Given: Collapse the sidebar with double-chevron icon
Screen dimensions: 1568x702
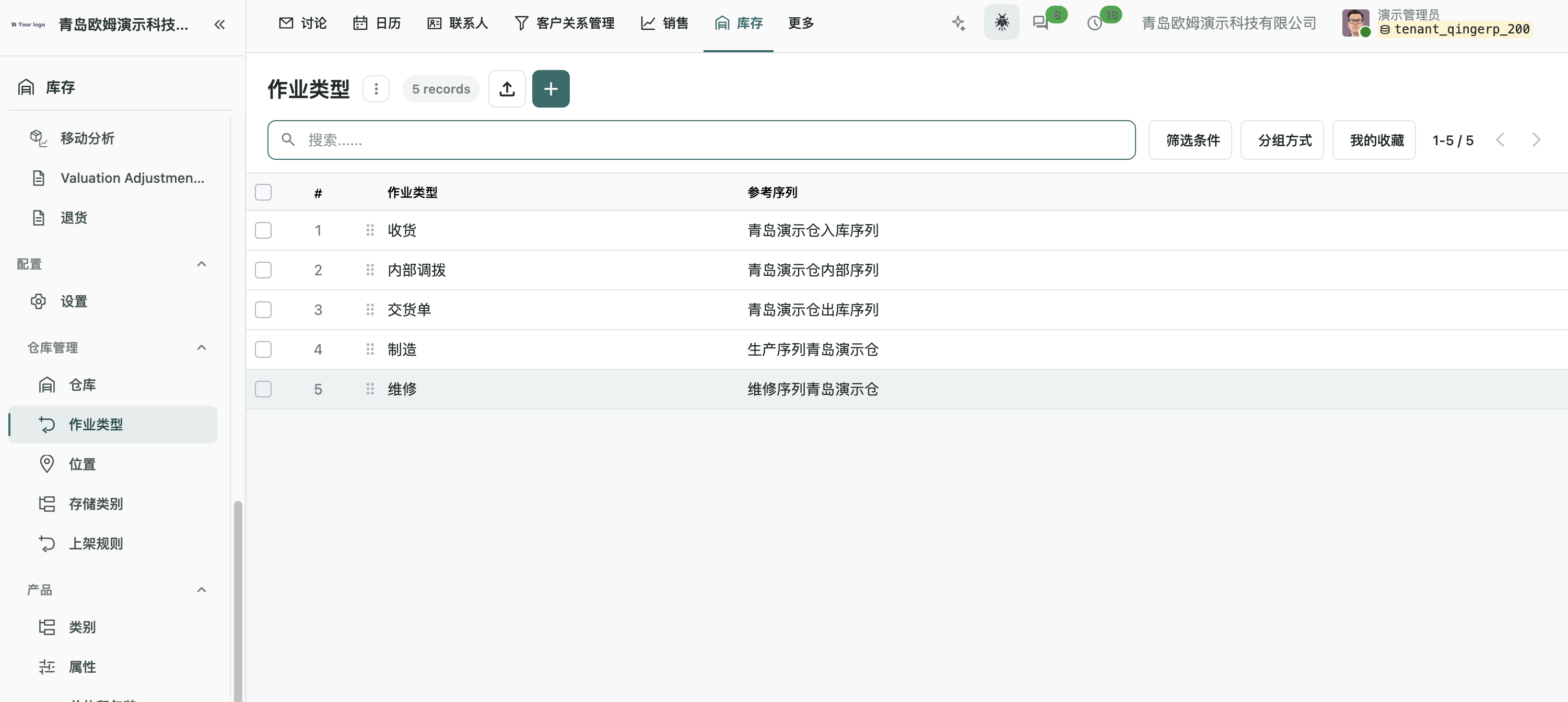Looking at the screenshot, I should click(220, 25).
